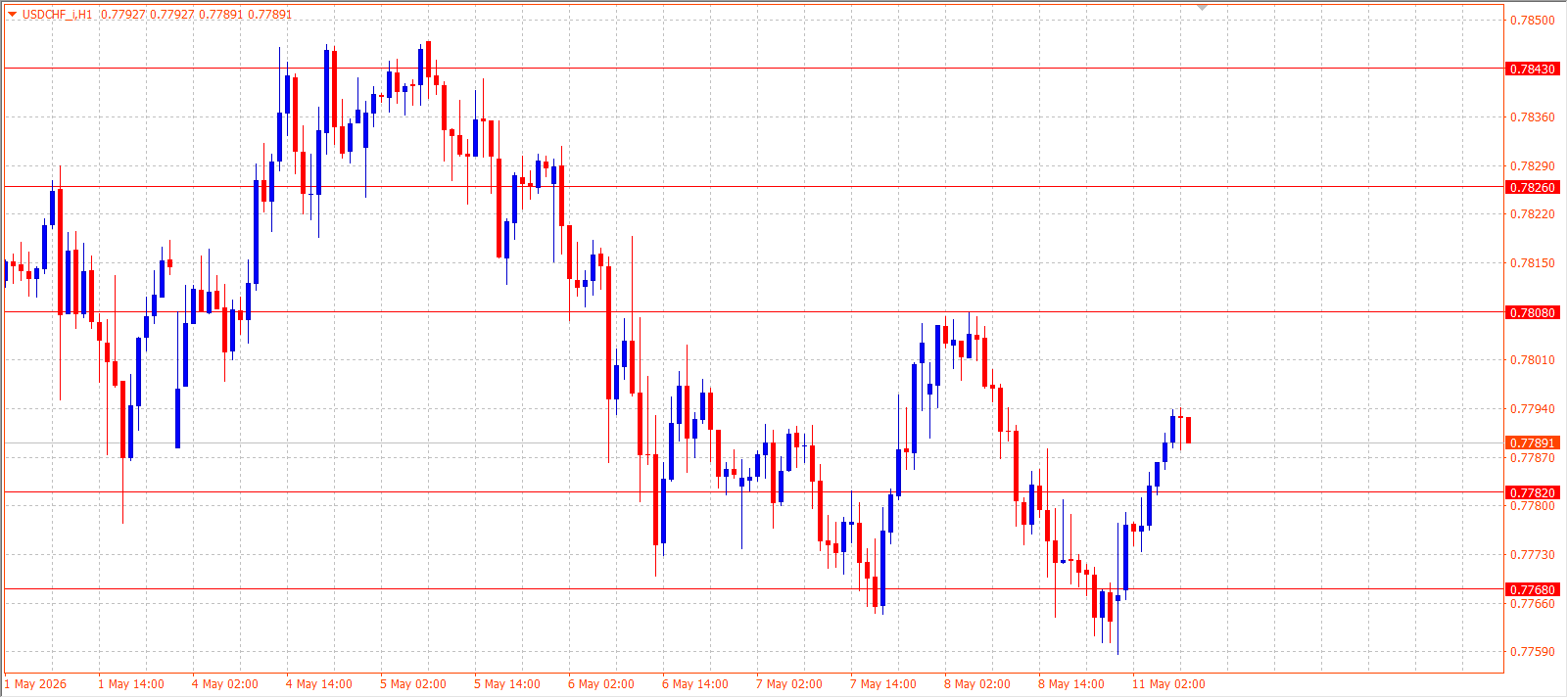Click the 7 May 02:00 time label

(789, 684)
